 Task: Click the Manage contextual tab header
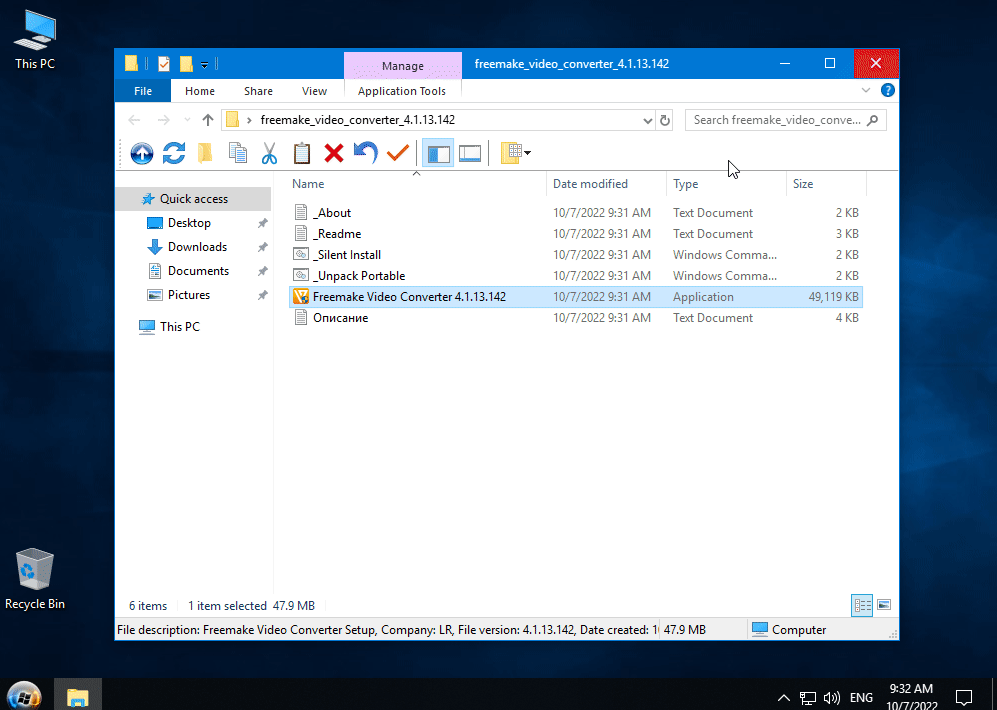tap(402, 65)
